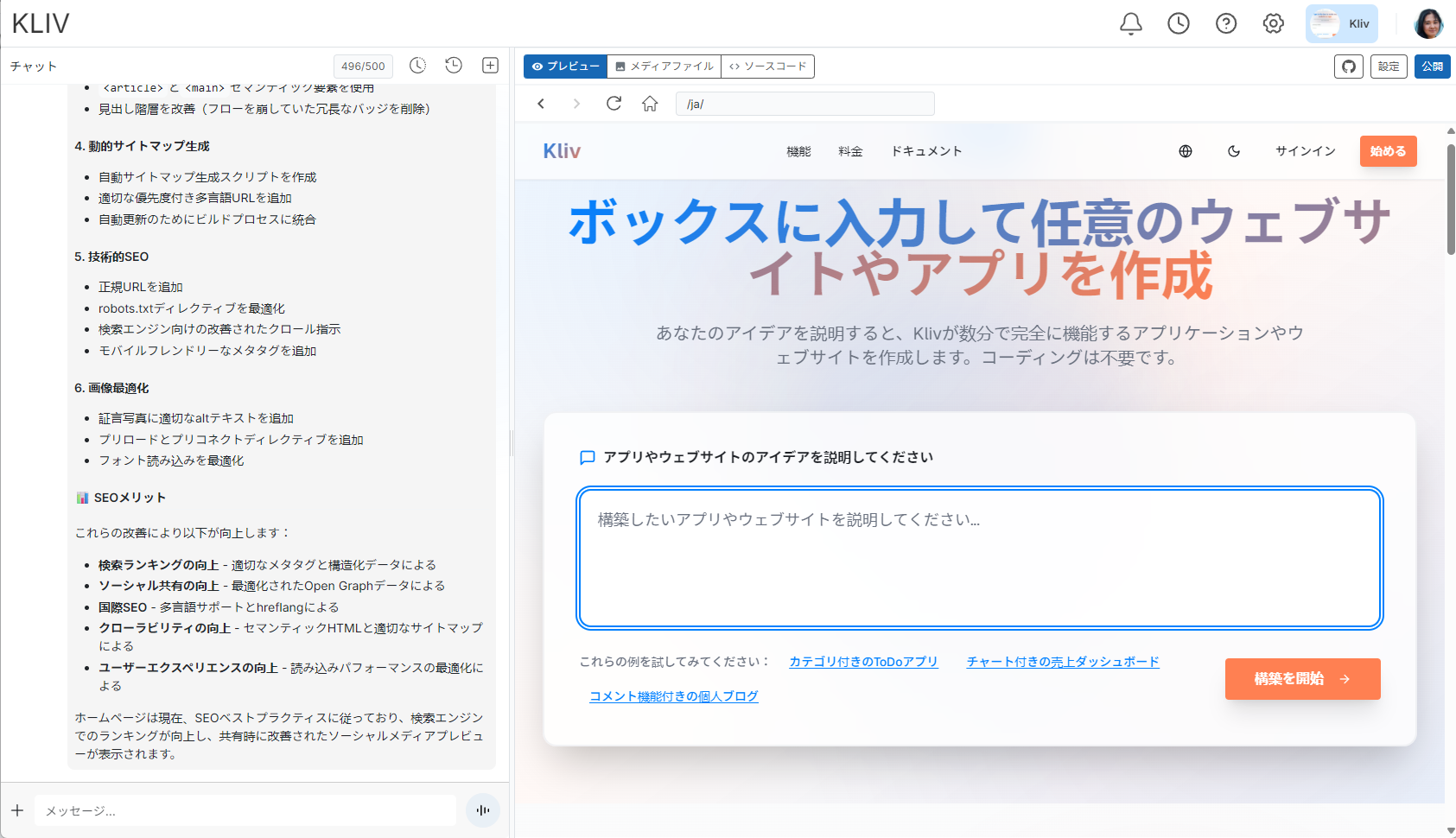The height and width of the screenshot is (838, 1456).
Task: Click the 496/500 usage counter
Action: click(x=363, y=67)
